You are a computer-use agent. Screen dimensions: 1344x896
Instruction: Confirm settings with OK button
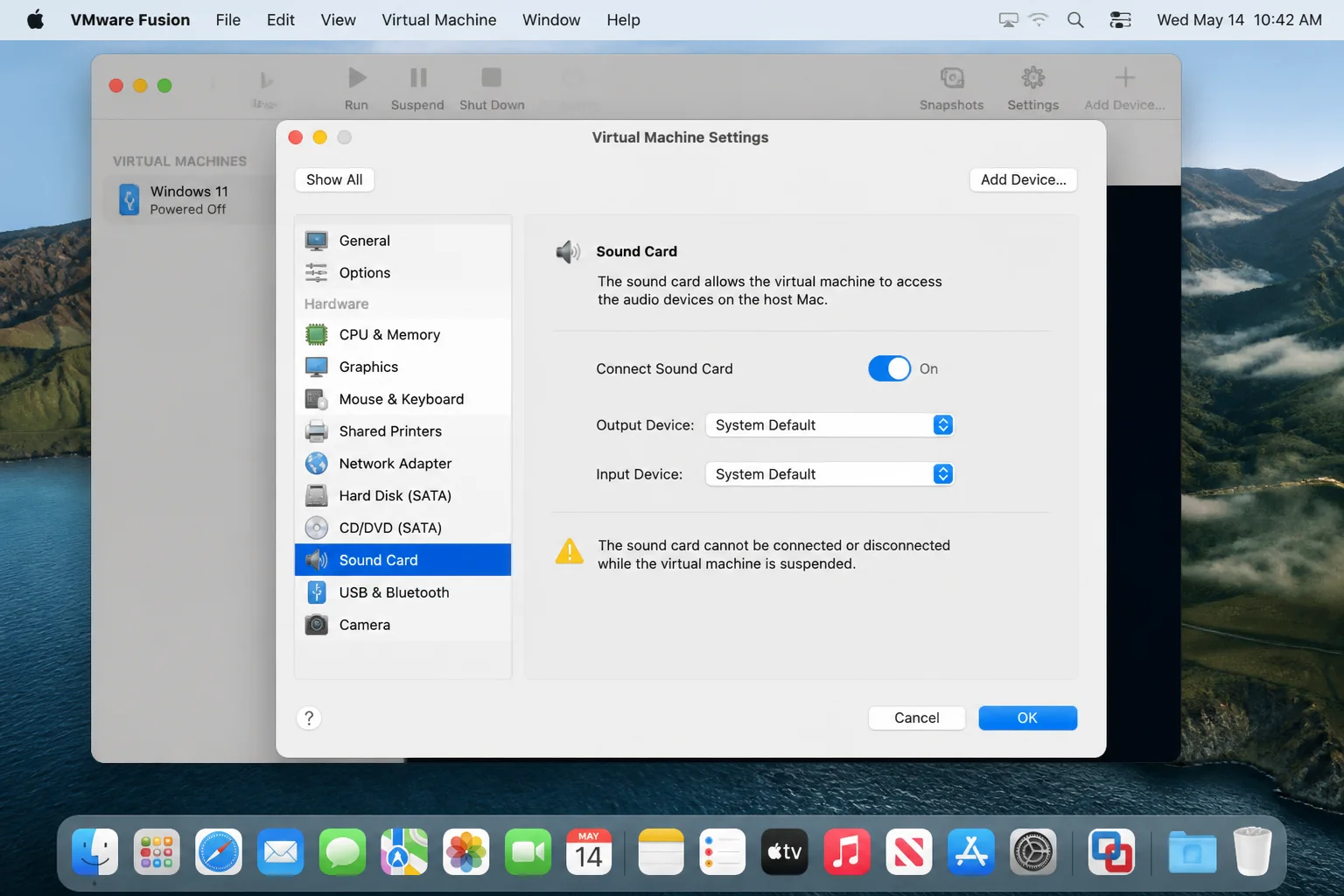1027,717
